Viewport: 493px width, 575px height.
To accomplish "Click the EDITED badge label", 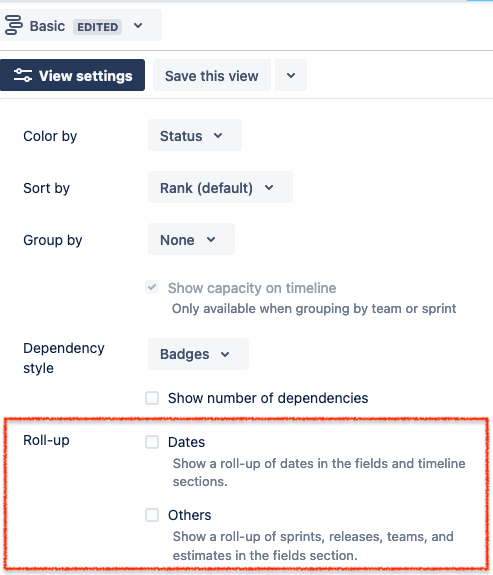I will (98, 27).
